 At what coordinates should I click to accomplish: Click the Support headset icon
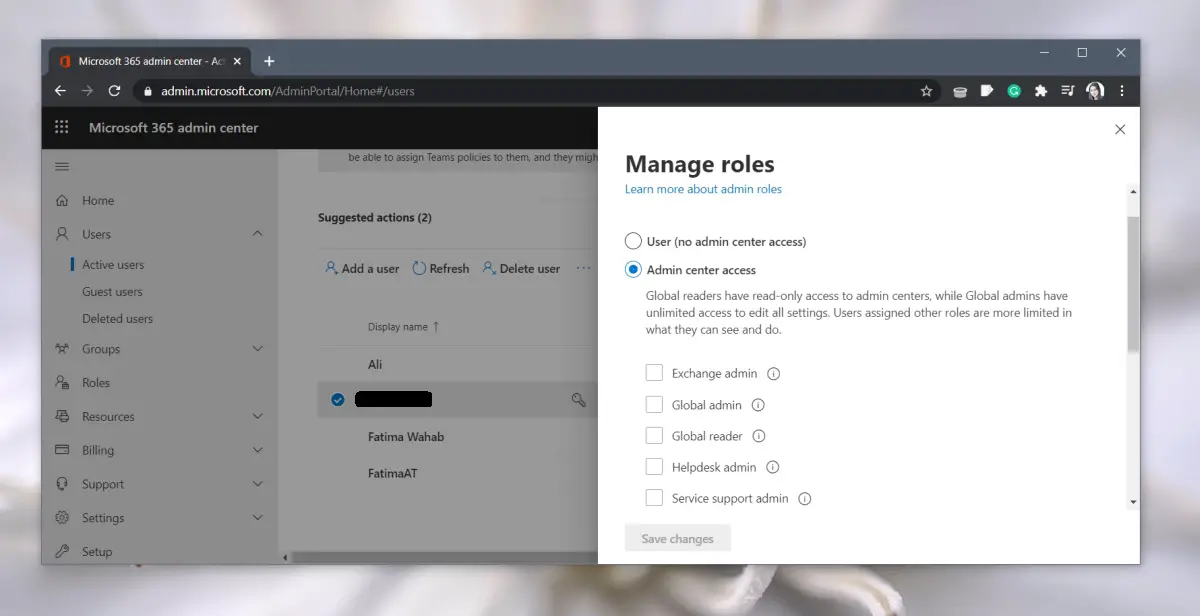click(x=62, y=484)
